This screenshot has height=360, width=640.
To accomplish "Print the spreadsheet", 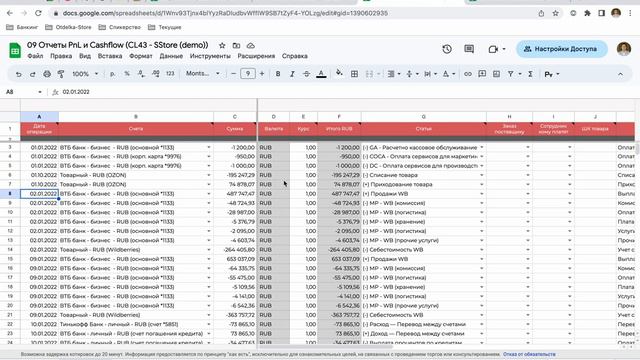I will (47, 74).
